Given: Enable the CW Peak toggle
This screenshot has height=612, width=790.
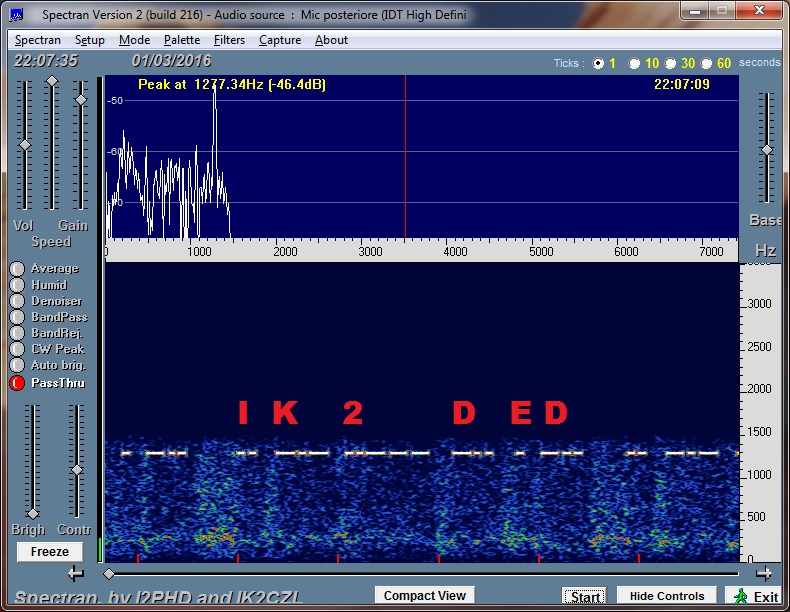Looking at the screenshot, I should (x=17, y=349).
